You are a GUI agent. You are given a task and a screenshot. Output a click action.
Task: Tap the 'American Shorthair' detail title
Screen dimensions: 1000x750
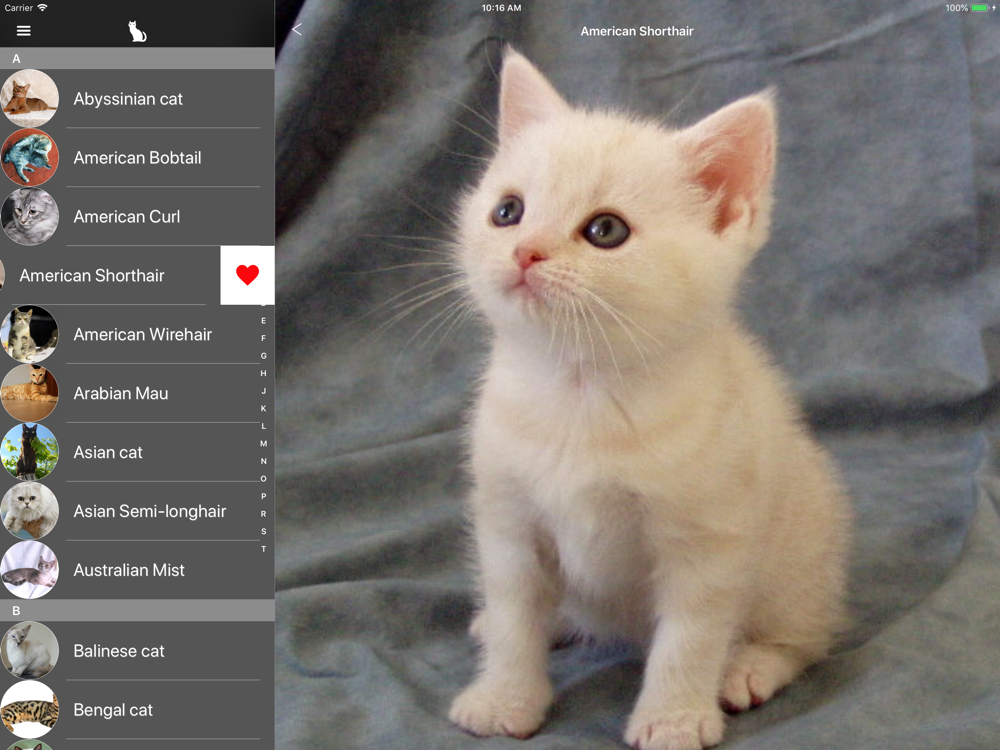636,31
